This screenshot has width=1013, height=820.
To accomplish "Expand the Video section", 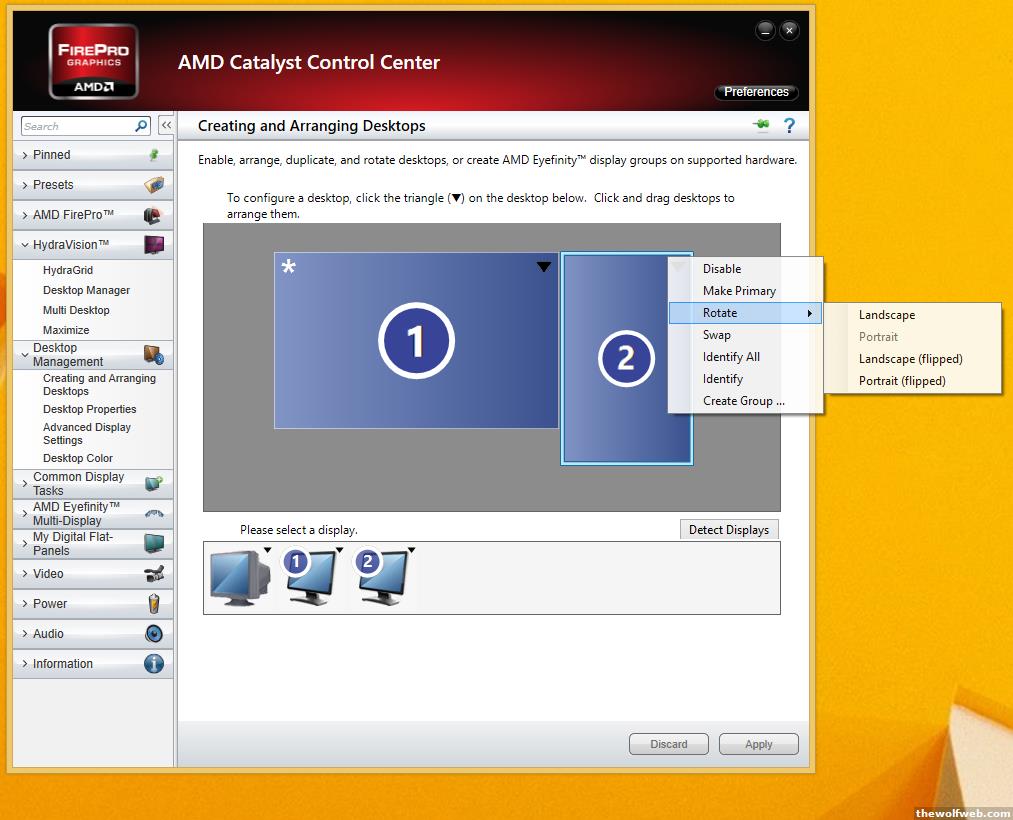I will (x=48, y=574).
